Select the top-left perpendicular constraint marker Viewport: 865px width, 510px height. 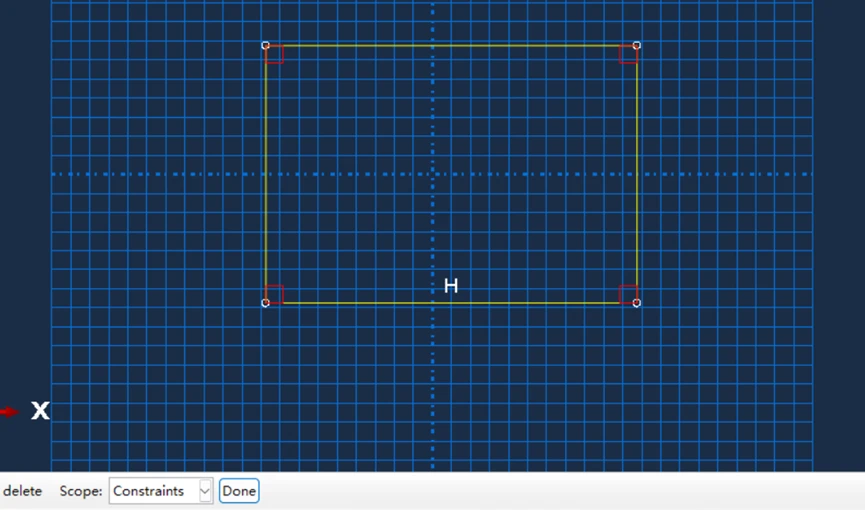[275, 55]
